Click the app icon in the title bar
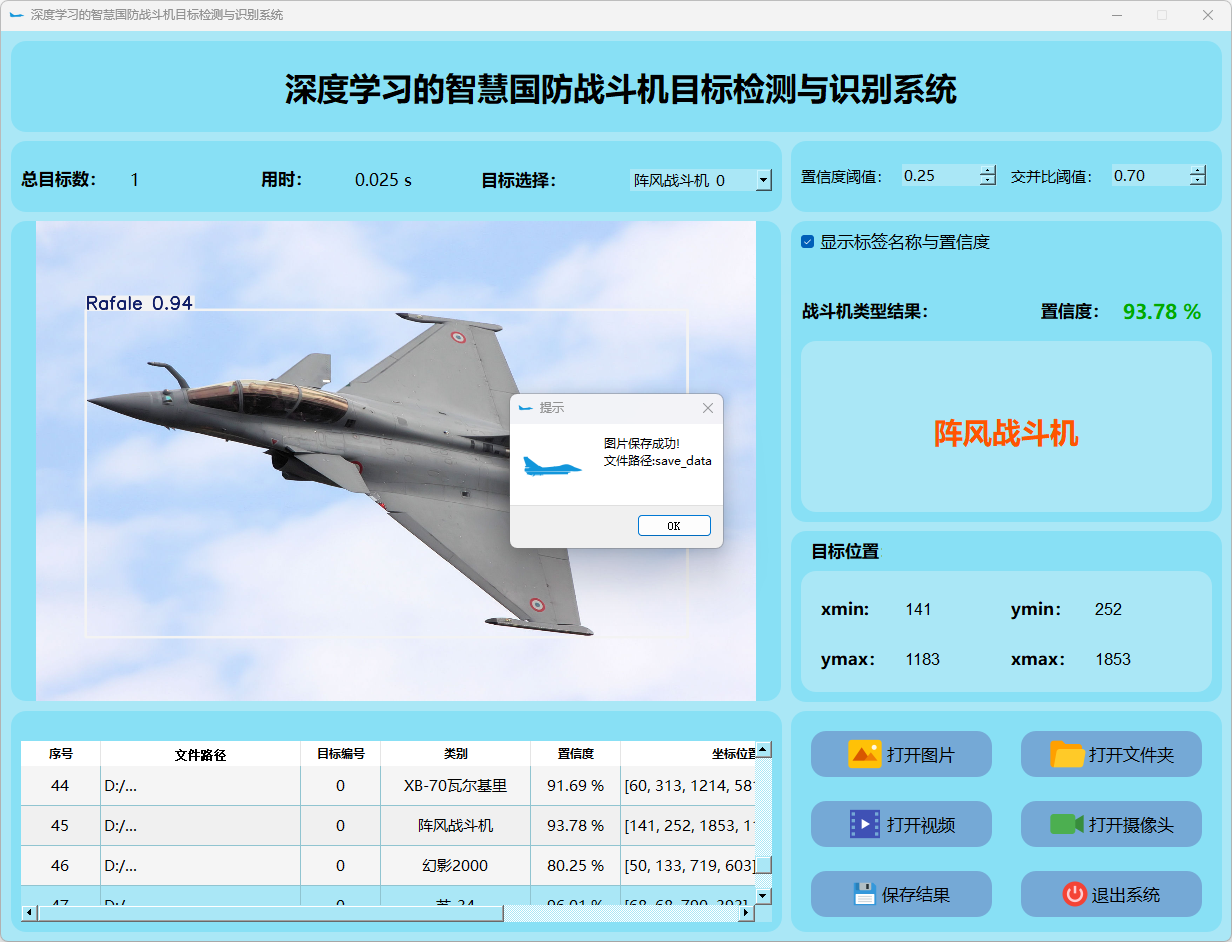The image size is (1232, 942). (16, 15)
